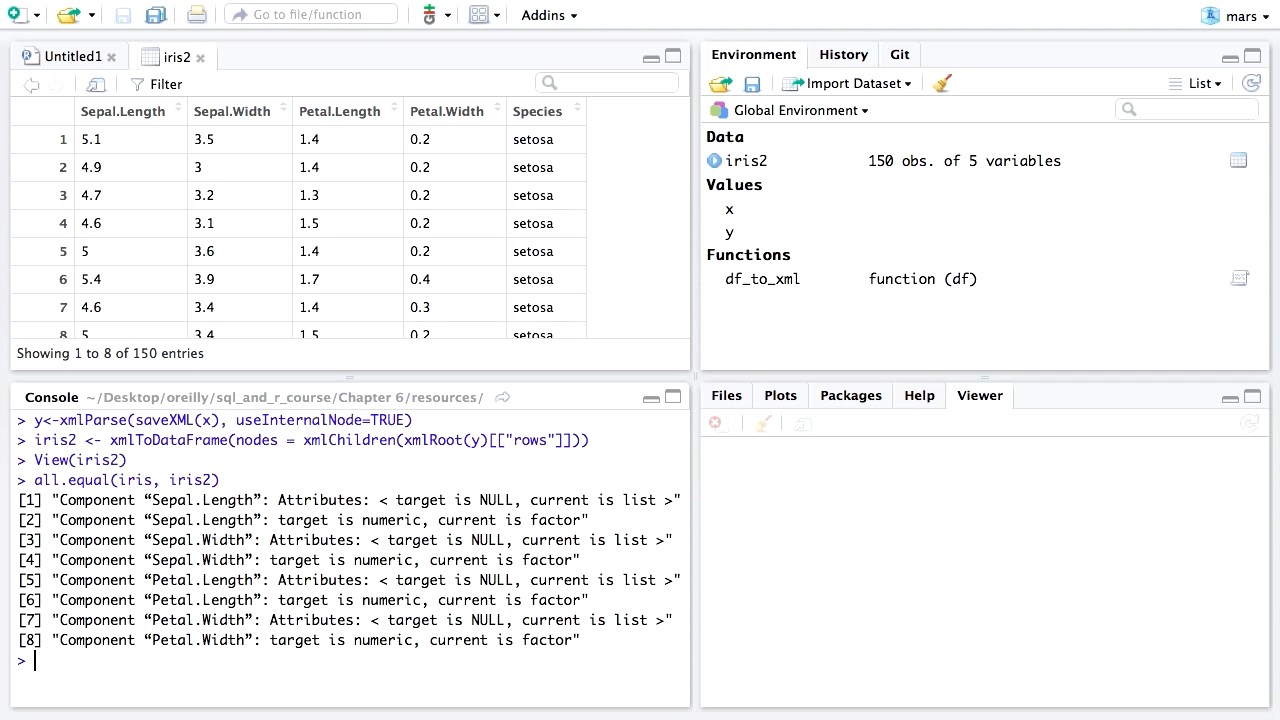This screenshot has height=720, width=1280.
Task: Minimize the source pane
Action: coord(651,58)
